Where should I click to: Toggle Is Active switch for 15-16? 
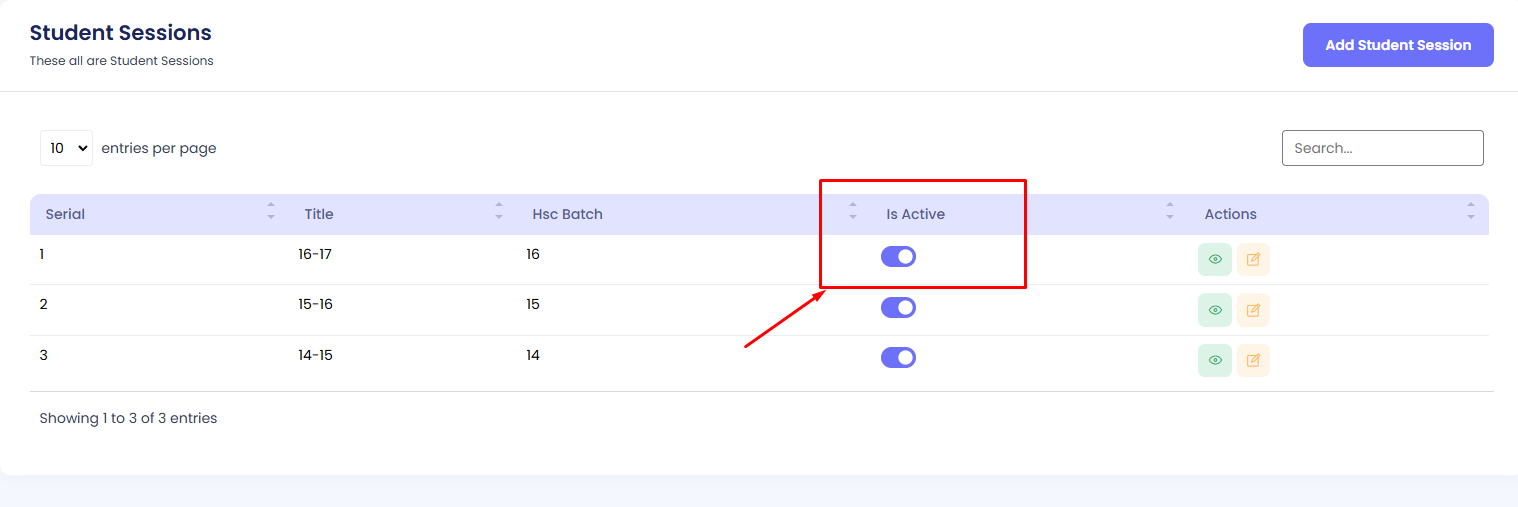pos(898,307)
